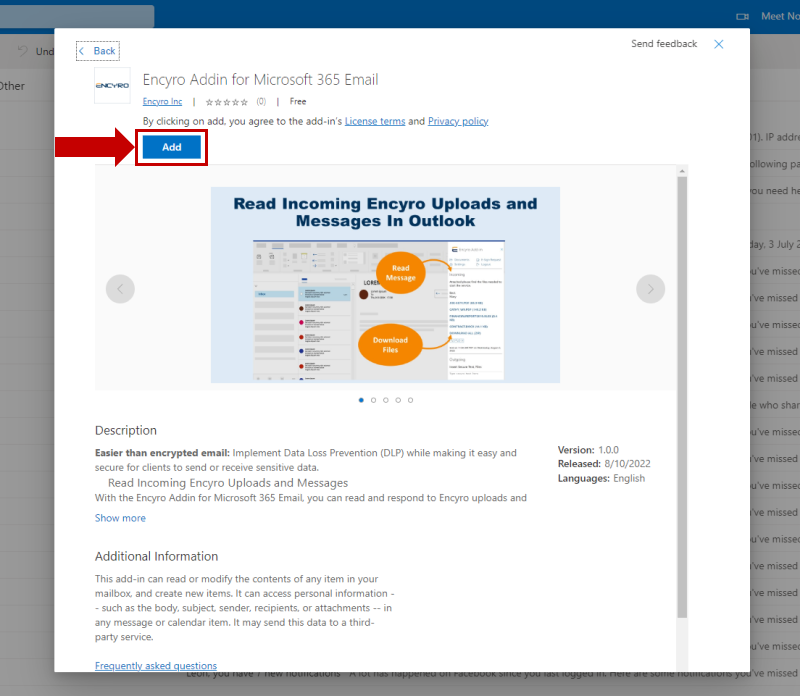
Task: Select the fifth carousel dot
Action: 410,400
